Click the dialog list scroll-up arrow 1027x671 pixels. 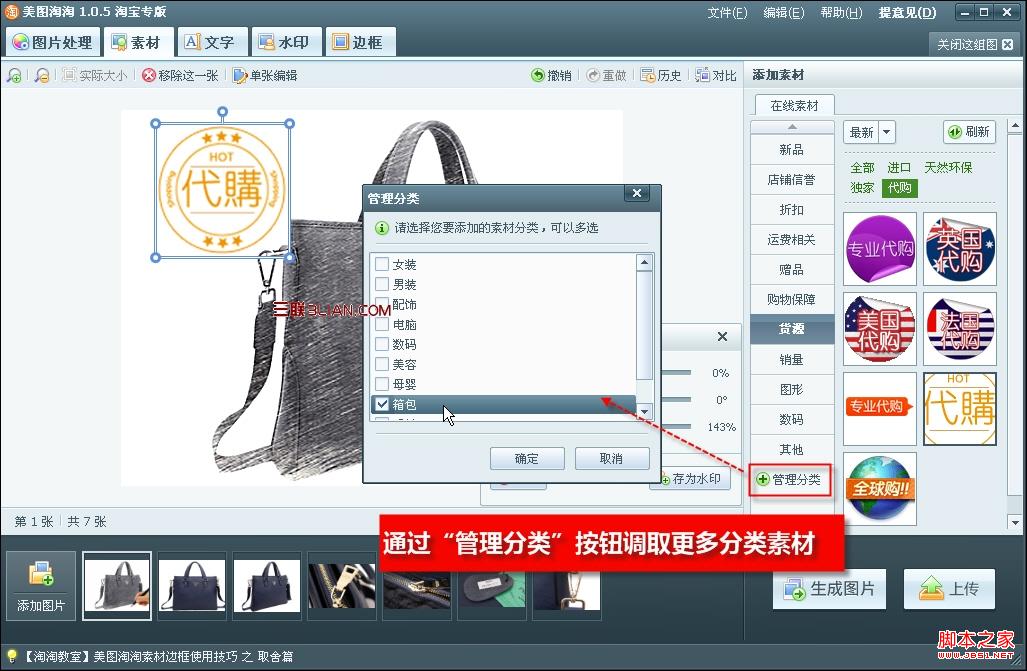pyautogui.click(x=644, y=262)
